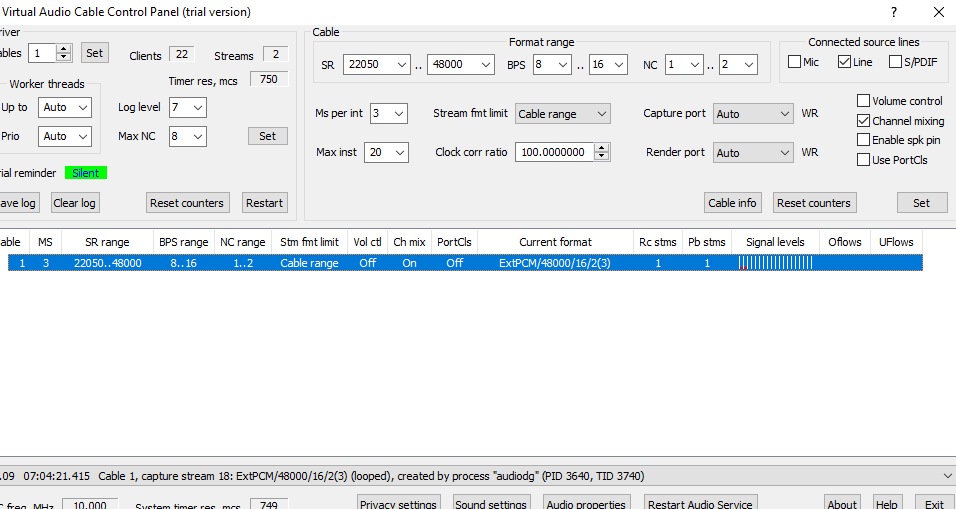Image resolution: width=956 pixels, height=509 pixels.
Task: Open Privacy settings
Action: click(x=398, y=502)
